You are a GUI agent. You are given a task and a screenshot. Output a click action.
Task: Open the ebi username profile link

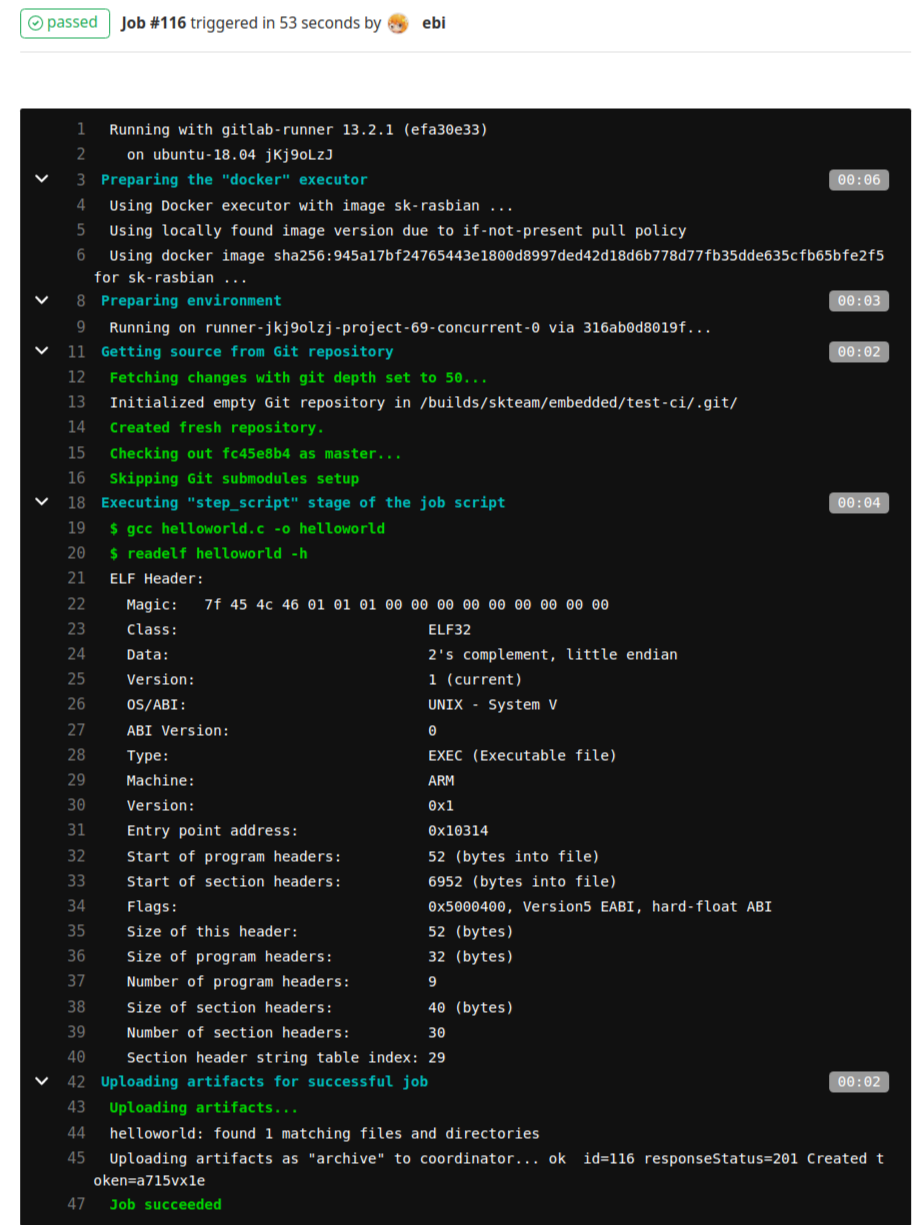[434, 23]
